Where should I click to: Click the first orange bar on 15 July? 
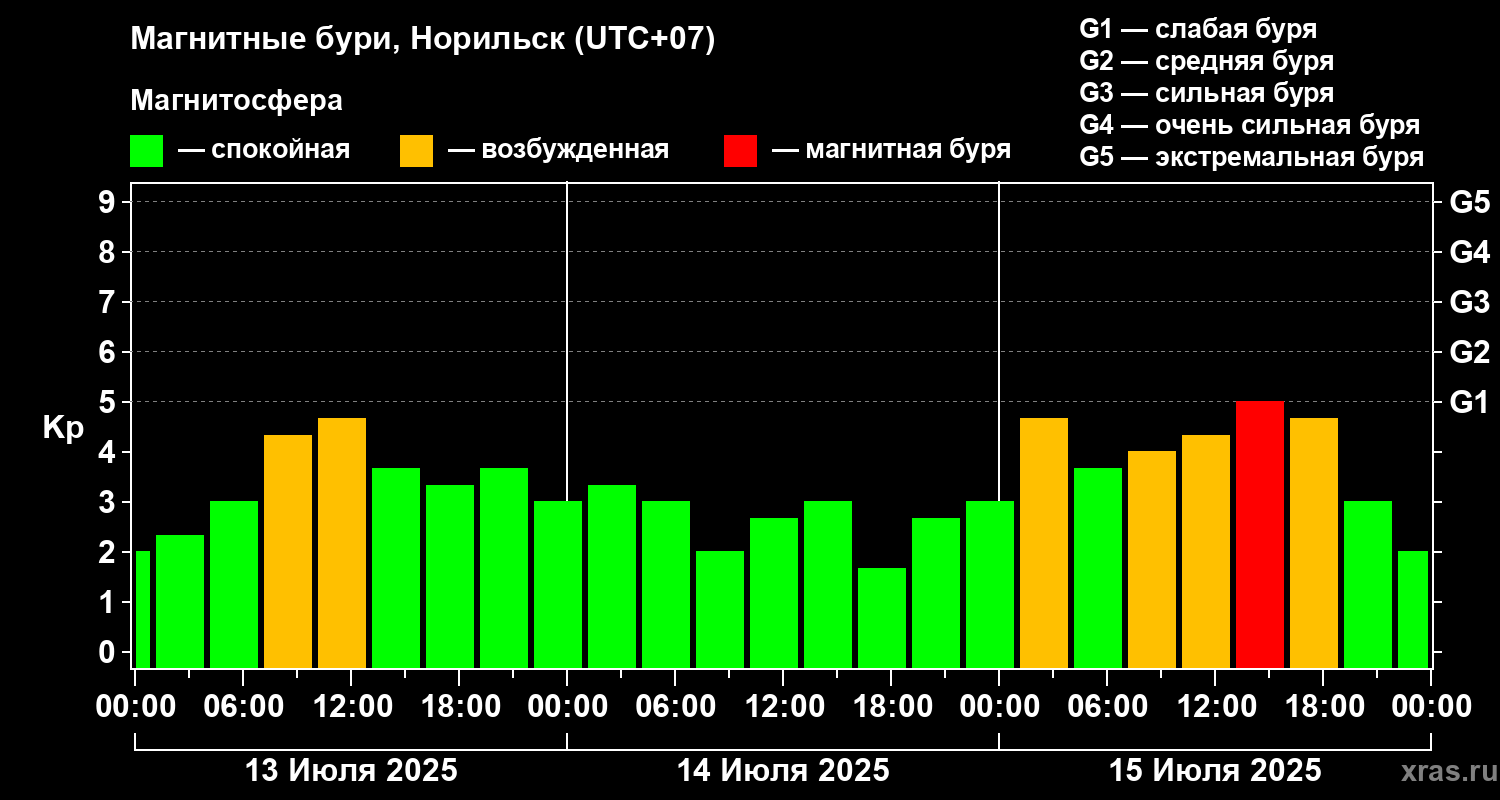(1044, 542)
